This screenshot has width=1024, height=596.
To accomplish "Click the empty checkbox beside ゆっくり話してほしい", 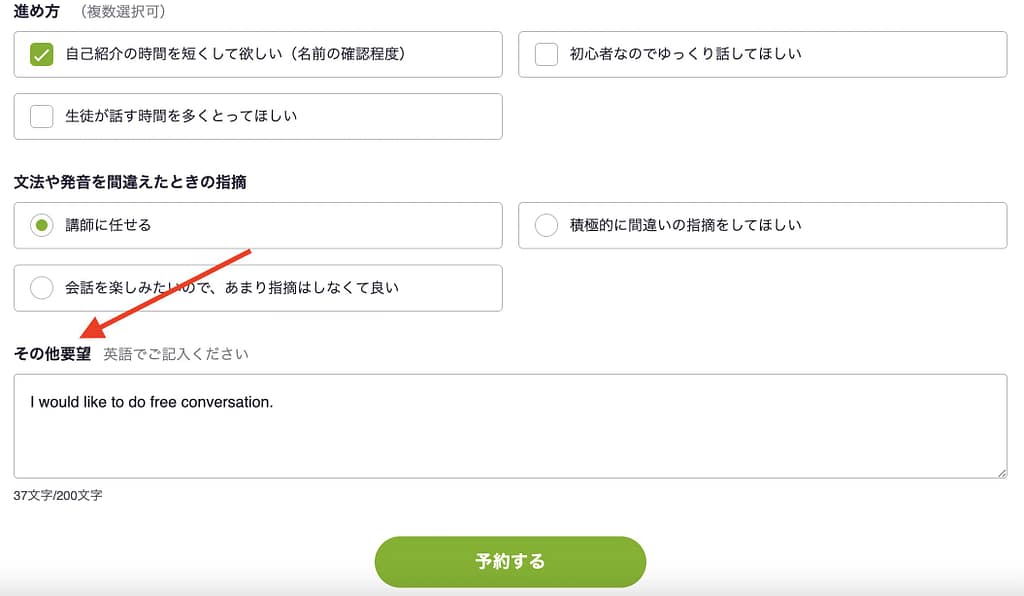I will [x=546, y=54].
